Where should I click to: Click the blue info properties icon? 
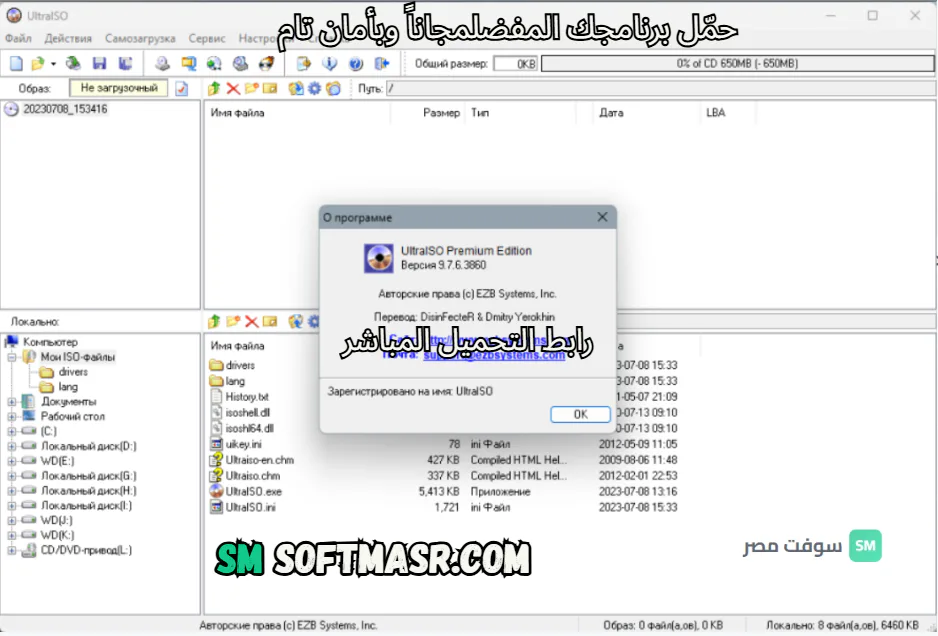click(330, 63)
